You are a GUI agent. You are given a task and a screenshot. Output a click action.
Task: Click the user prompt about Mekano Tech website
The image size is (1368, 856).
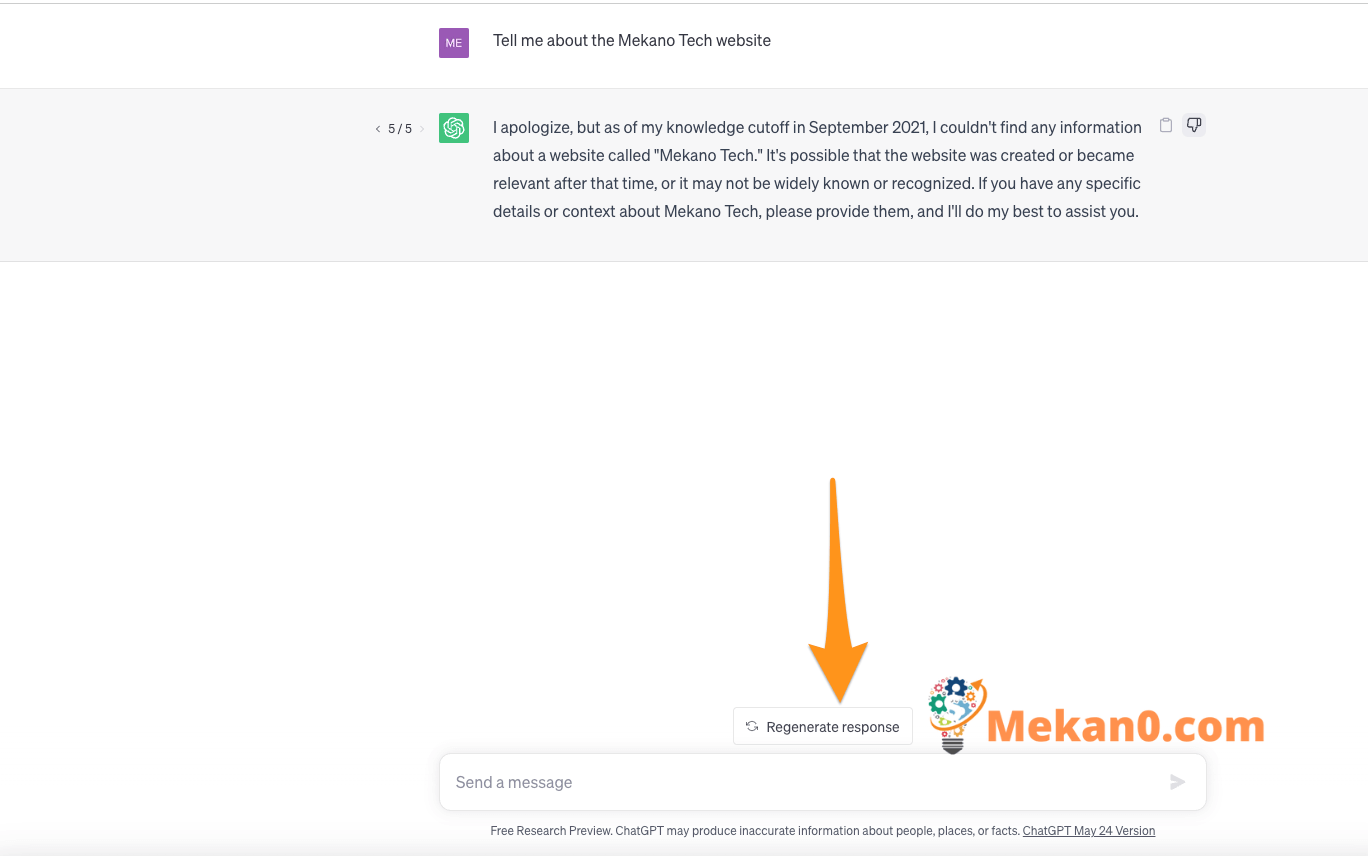point(632,41)
